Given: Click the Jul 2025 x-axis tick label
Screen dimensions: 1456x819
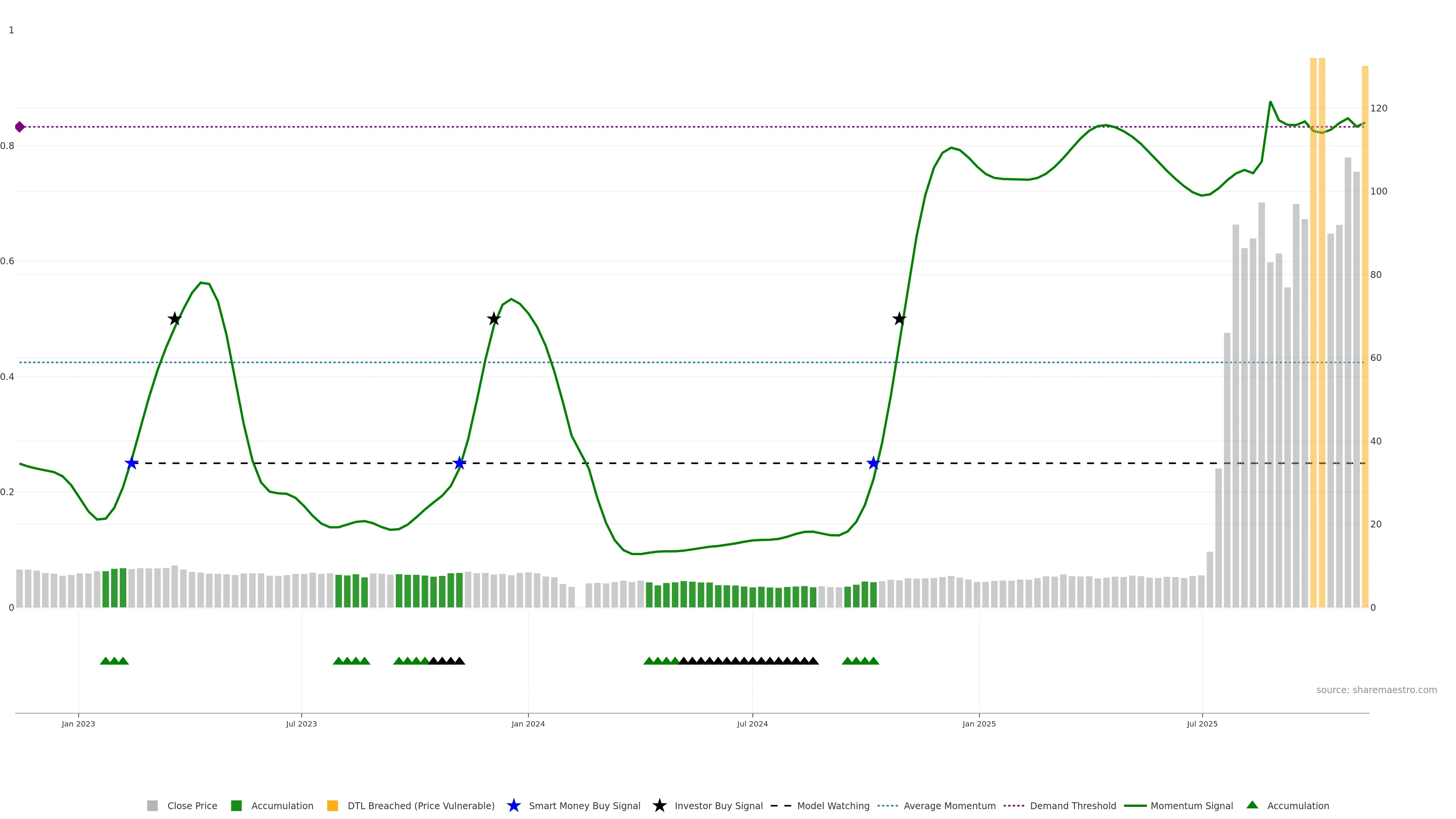Looking at the screenshot, I should pyautogui.click(x=1202, y=724).
